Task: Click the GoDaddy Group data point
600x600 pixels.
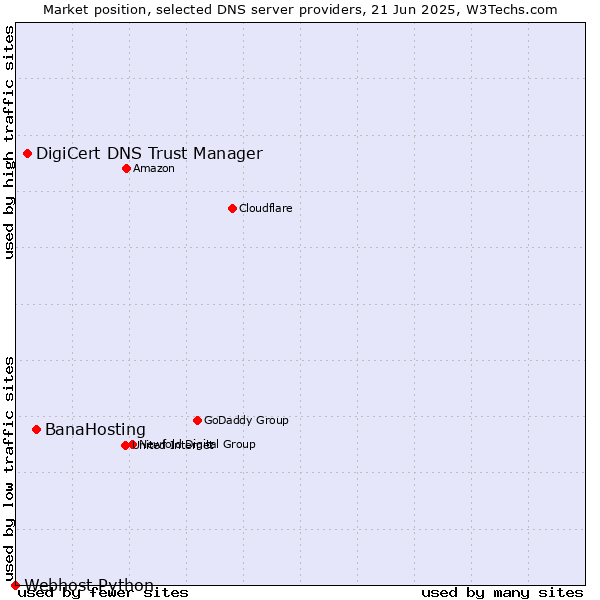Action: (197, 421)
